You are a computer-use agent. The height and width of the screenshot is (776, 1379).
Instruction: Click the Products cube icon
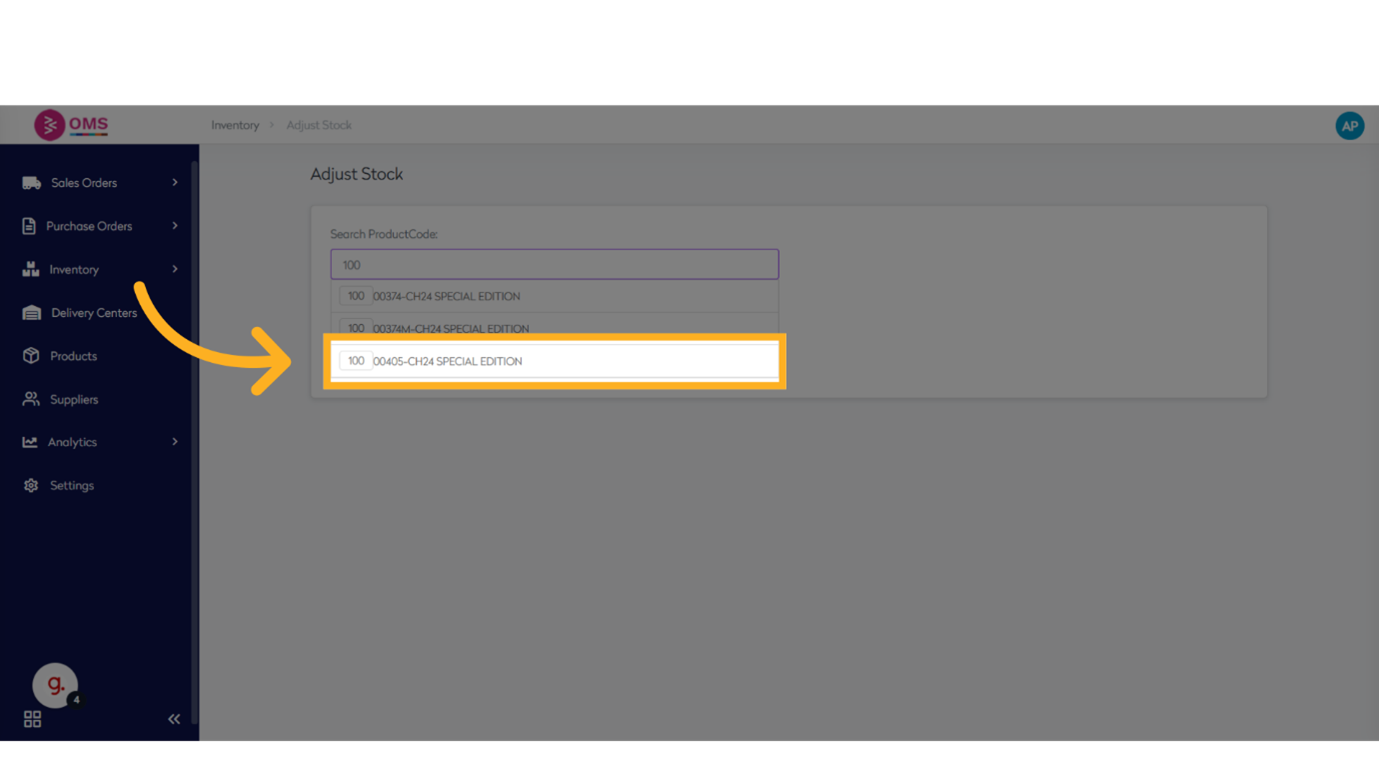click(x=31, y=356)
